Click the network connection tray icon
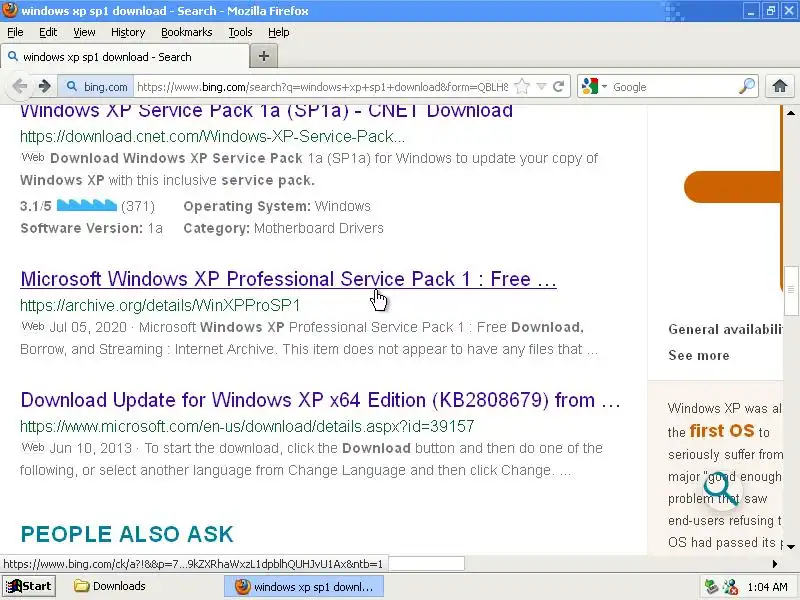This screenshot has width=800, height=600. (731, 587)
